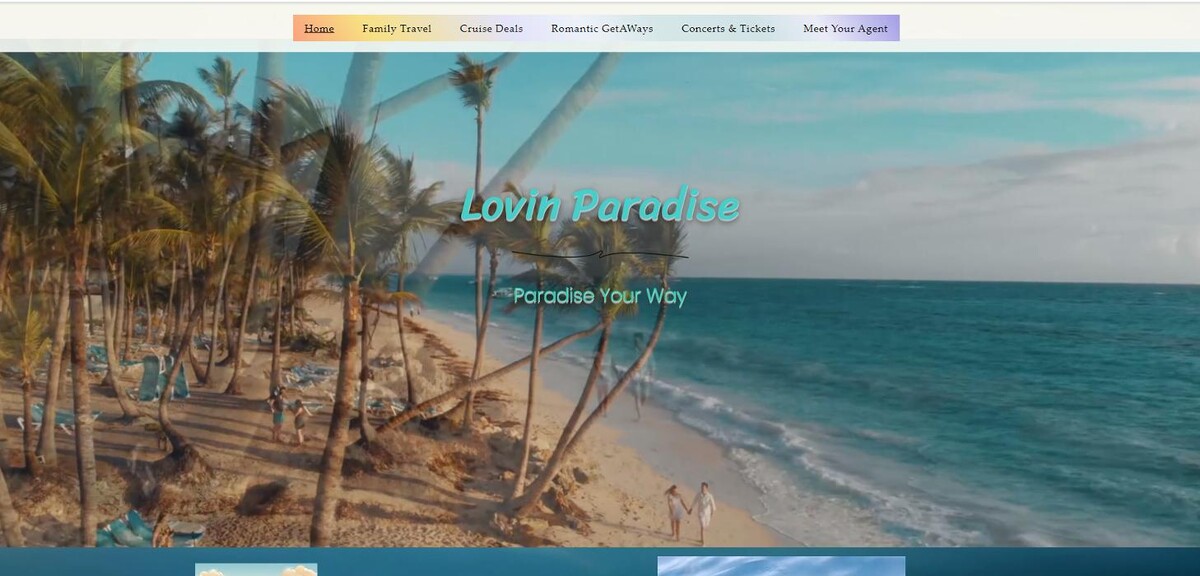1200x576 pixels.
Task: Visit the Meet Your Agent page
Action: (x=845, y=28)
